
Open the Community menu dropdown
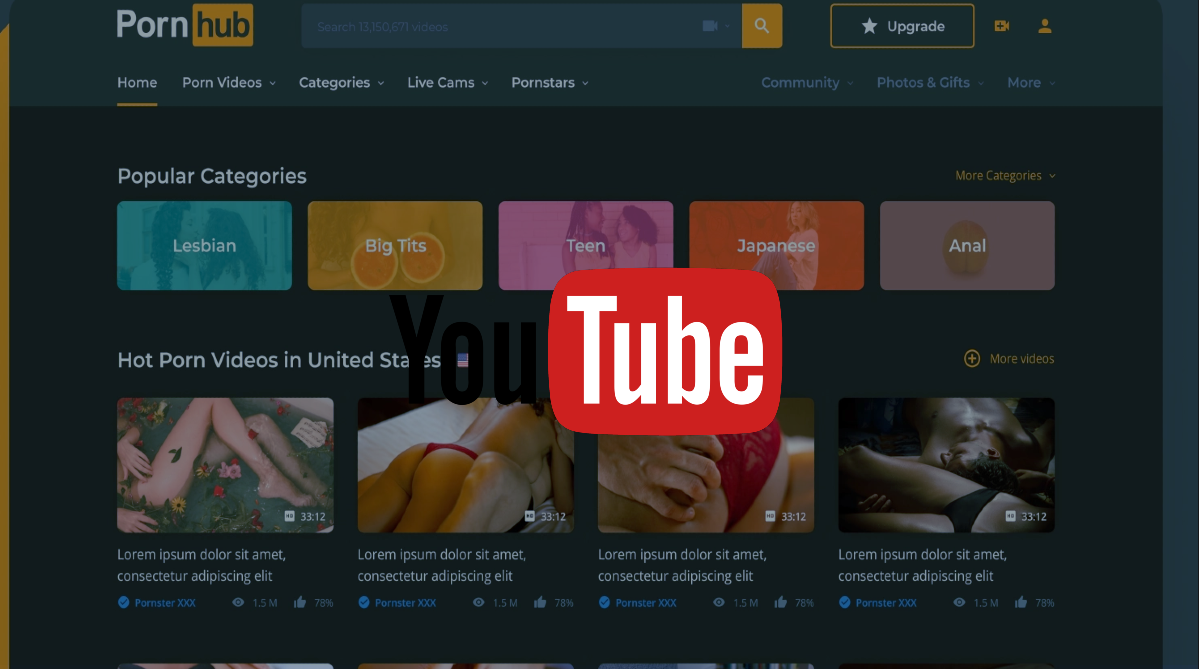coord(807,83)
